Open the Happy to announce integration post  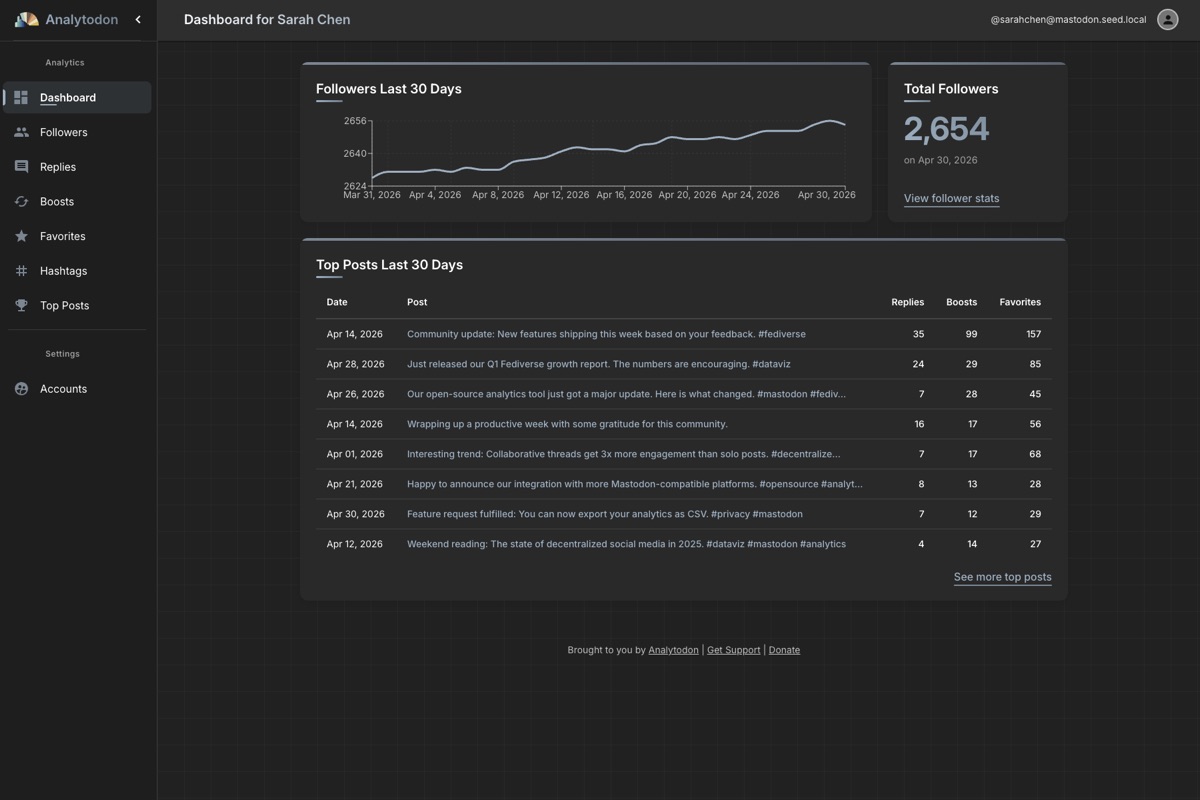(634, 484)
